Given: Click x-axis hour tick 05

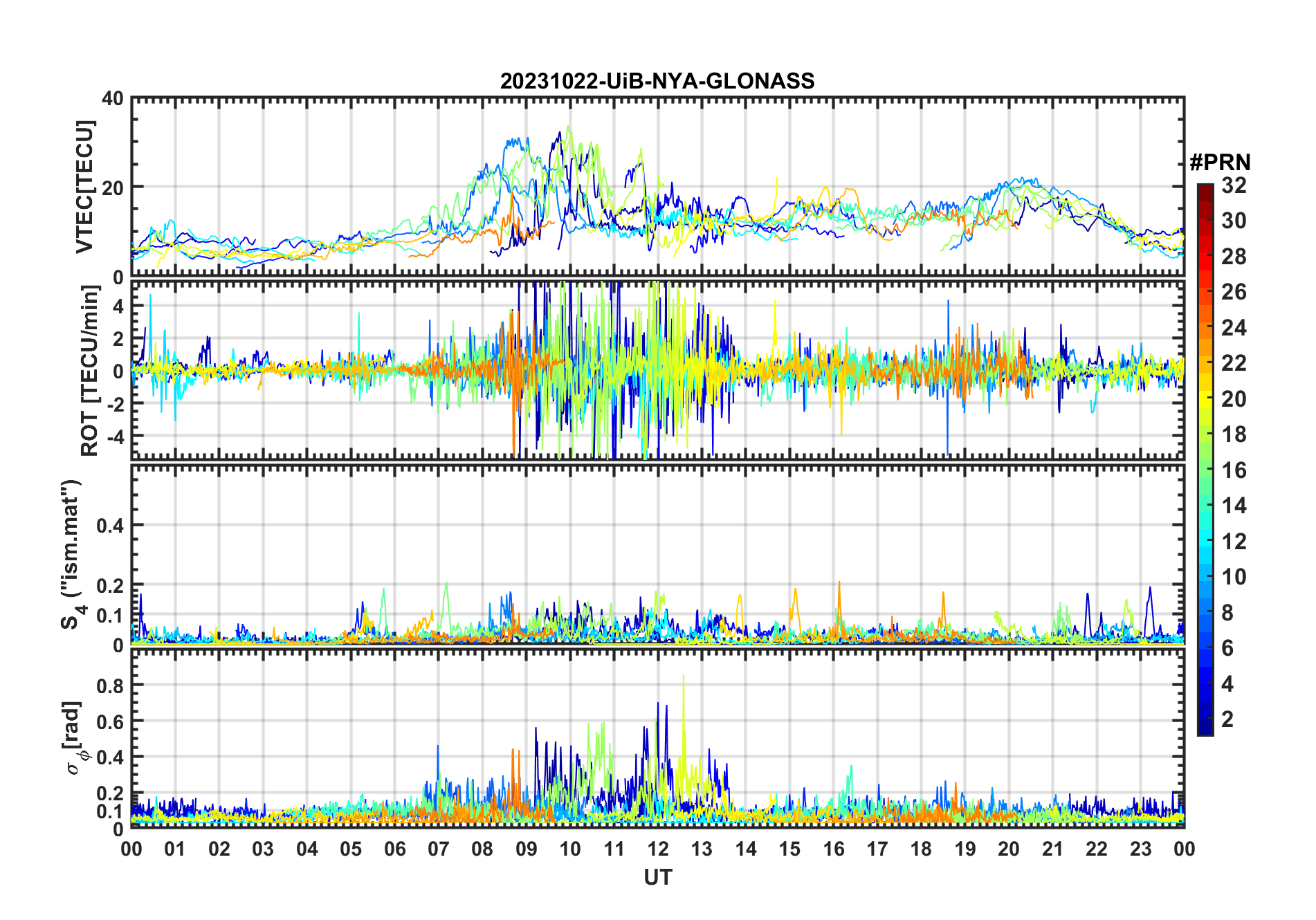Looking at the screenshot, I should [351, 849].
